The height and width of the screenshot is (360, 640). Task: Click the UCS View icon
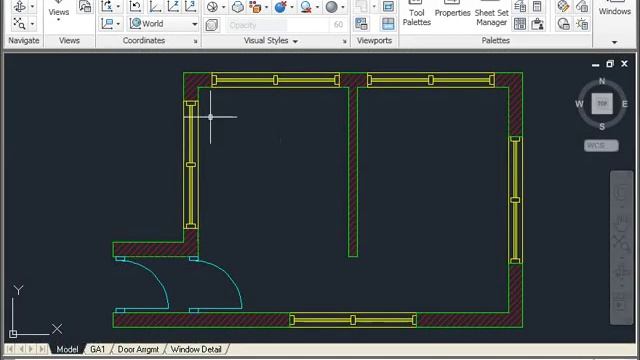point(107,24)
